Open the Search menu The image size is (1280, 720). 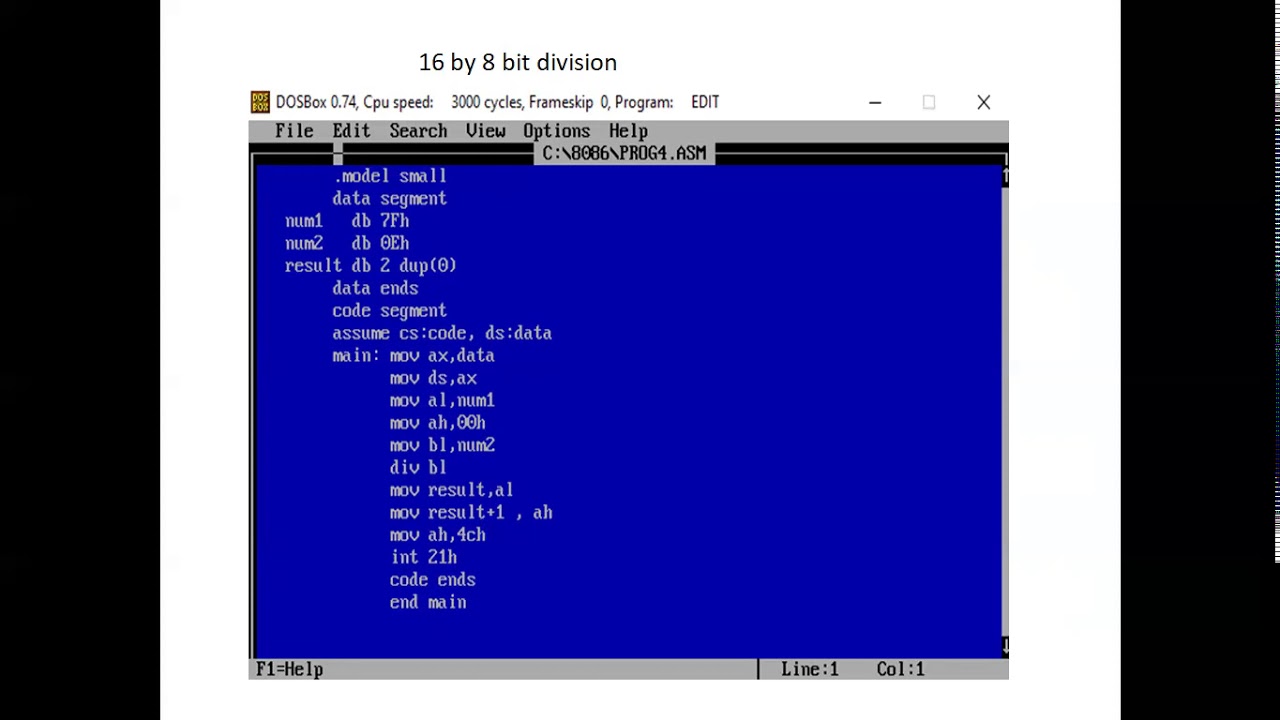pyautogui.click(x=418, y=131)
